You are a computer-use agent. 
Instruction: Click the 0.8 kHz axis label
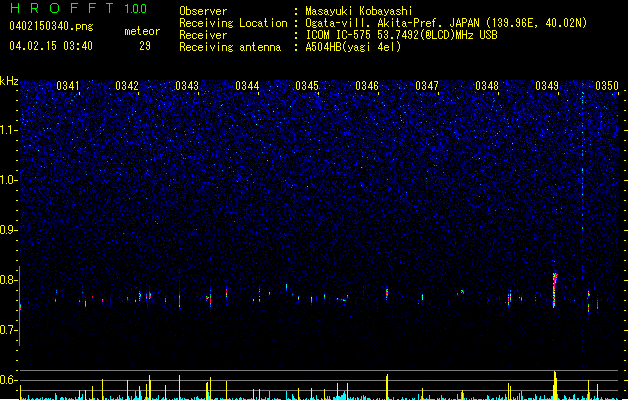(x=9, y=280)
